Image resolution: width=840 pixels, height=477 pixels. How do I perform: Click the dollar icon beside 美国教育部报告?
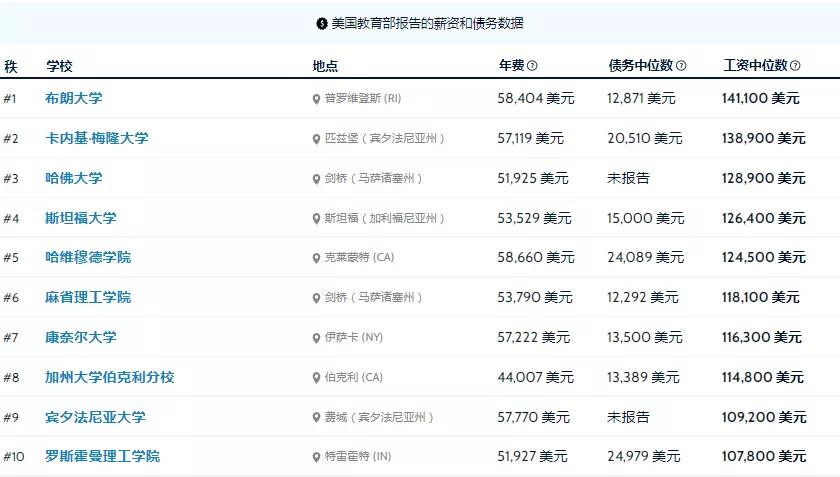click(x=321, y=24)
